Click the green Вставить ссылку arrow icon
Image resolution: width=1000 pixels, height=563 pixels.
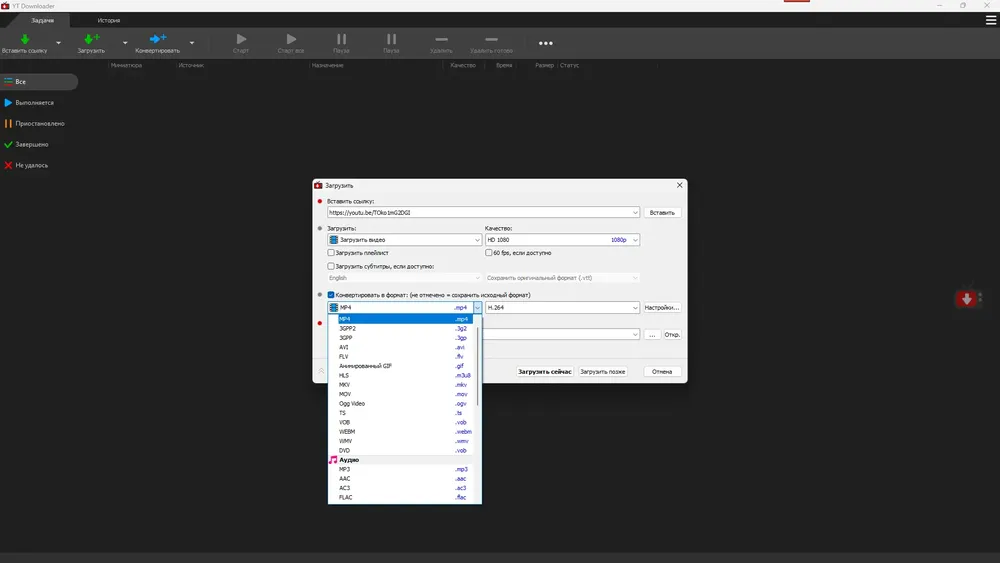(24, 39)
